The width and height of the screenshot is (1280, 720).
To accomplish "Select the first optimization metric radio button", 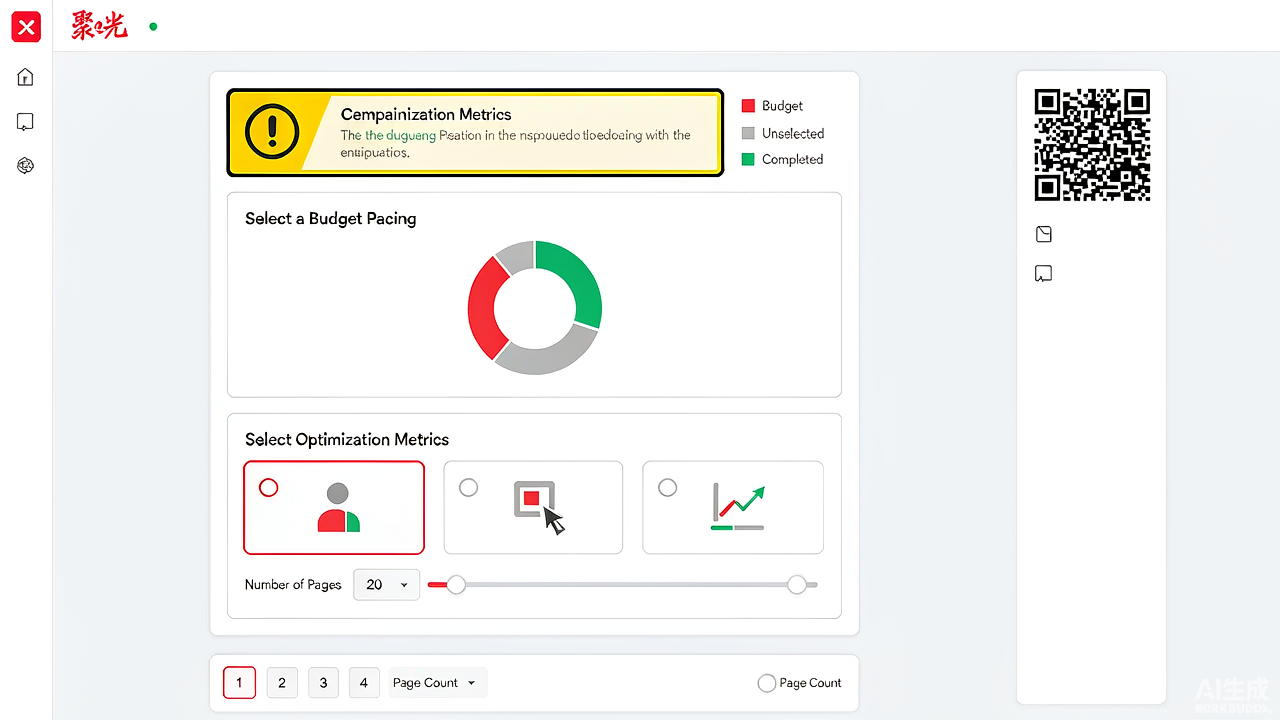I will pos(268,487).
